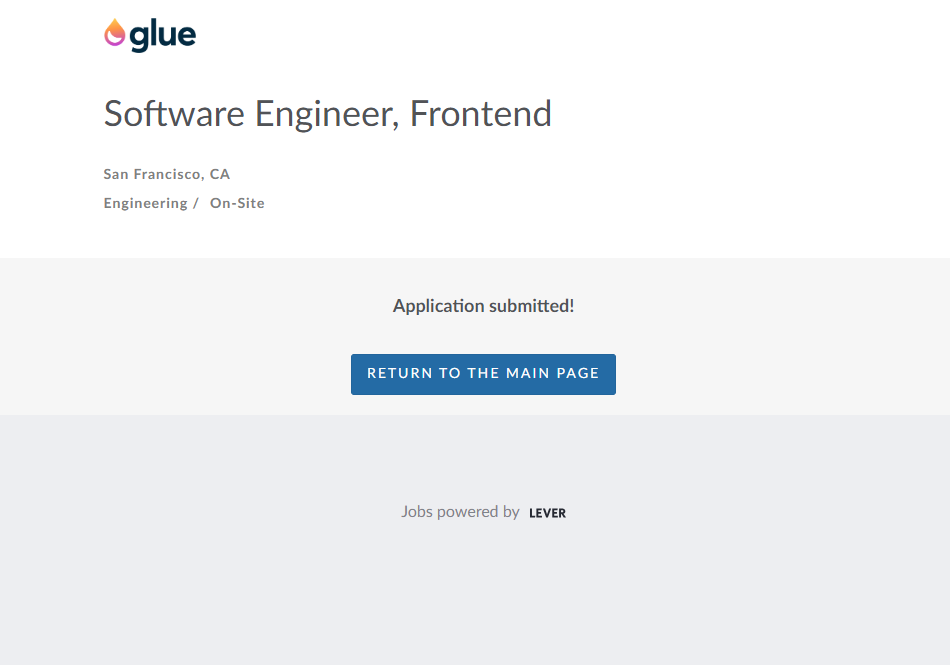The width and height of the screenshot is (950, 665).
Task: Click the slash separator after Engineering
Action: click(x=196, y=203)
